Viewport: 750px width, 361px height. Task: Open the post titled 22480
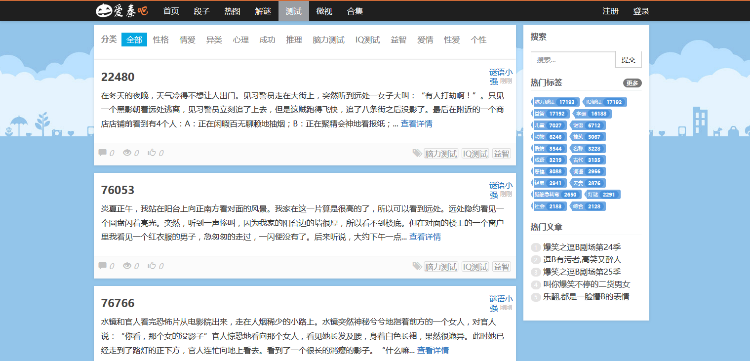click(118, 77)
